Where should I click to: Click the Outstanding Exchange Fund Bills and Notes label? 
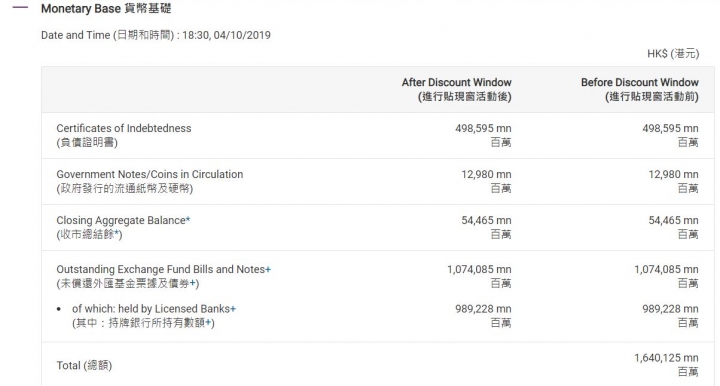(161, 269)
